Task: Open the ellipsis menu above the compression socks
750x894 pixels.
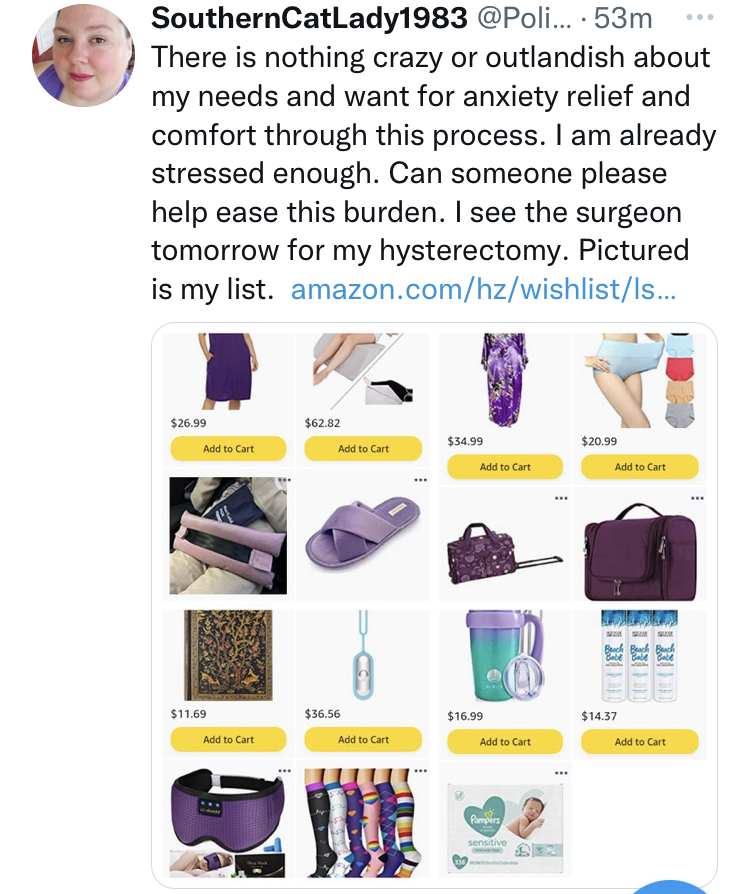Action: pos(421,771)
